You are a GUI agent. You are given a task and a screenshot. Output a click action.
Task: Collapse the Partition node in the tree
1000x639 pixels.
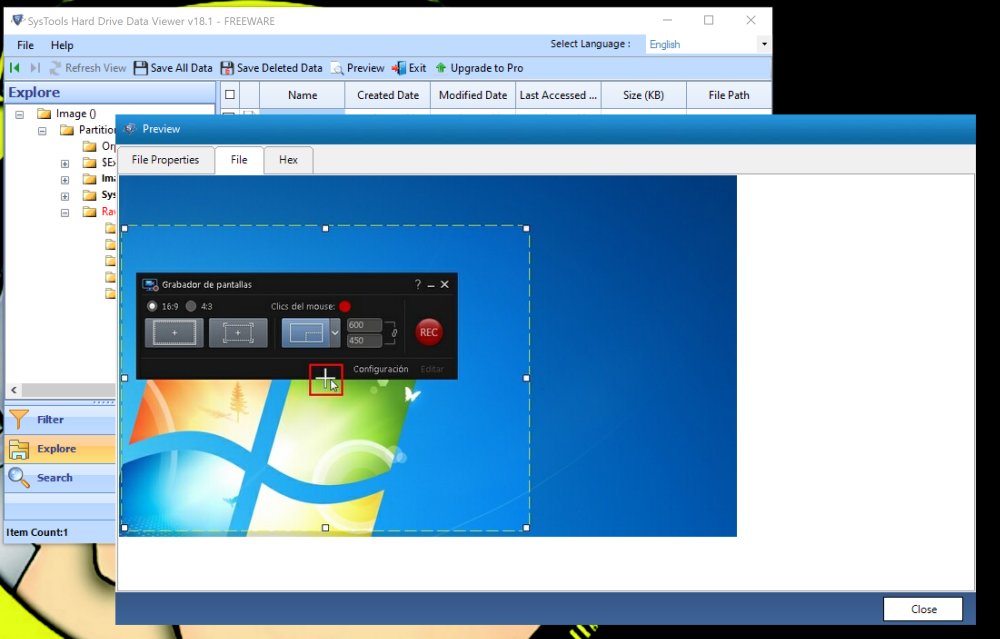point(42,131)
